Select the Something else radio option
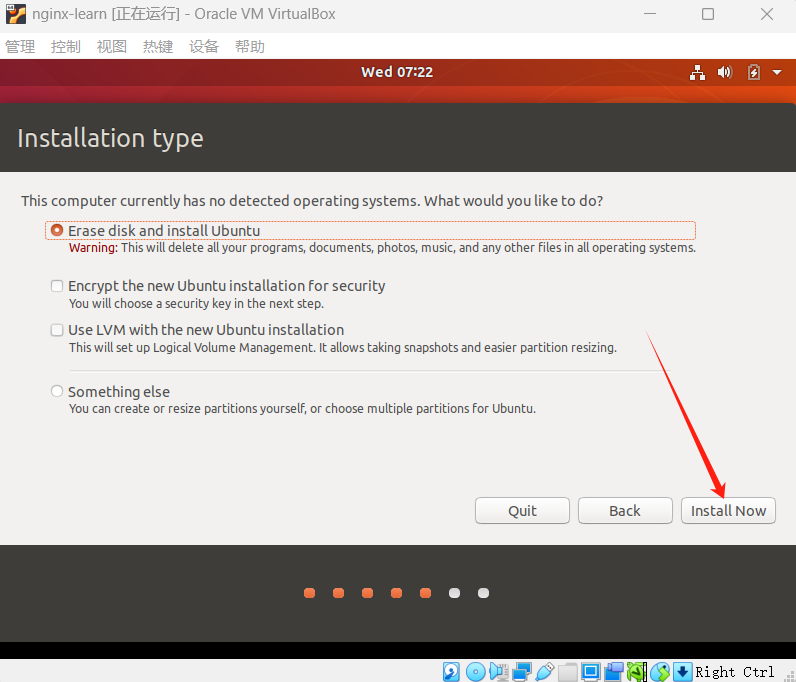 pyautogui.click(x=57, y=391)
